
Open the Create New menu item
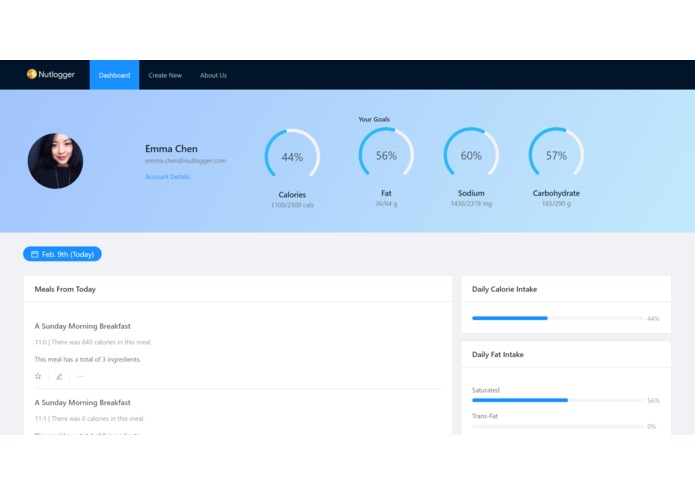point(165,75)
